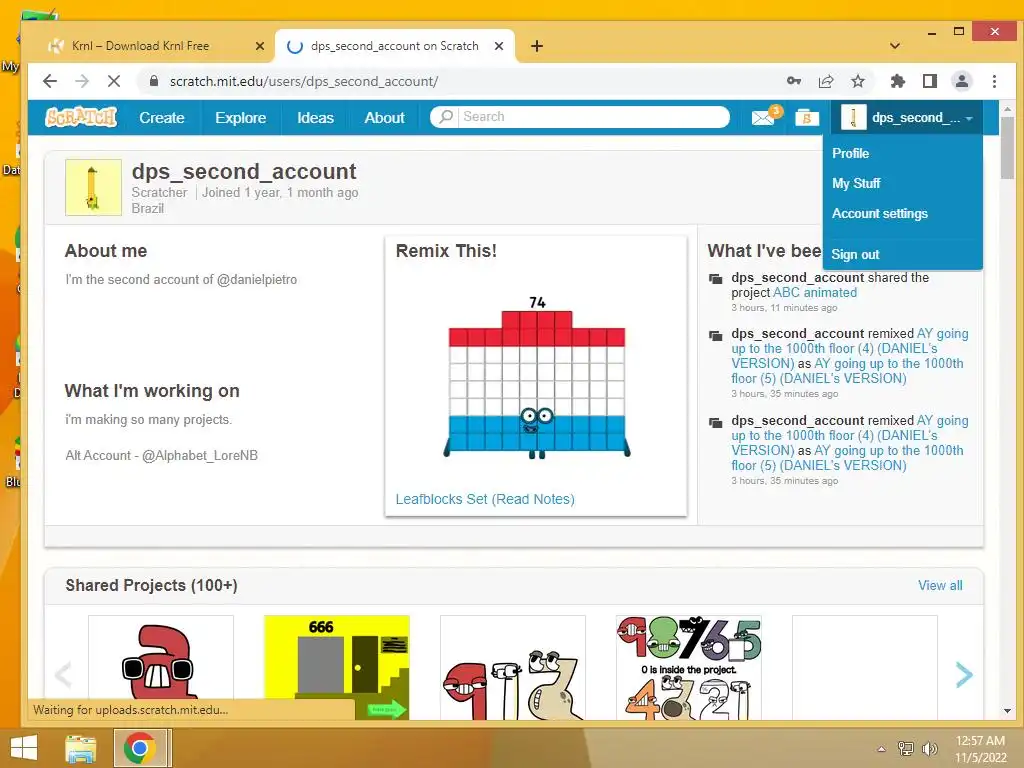The height and width of the screenshot is (768, 1024).
Task: Open a new browser tab with plus button
Action: [537, 46]
